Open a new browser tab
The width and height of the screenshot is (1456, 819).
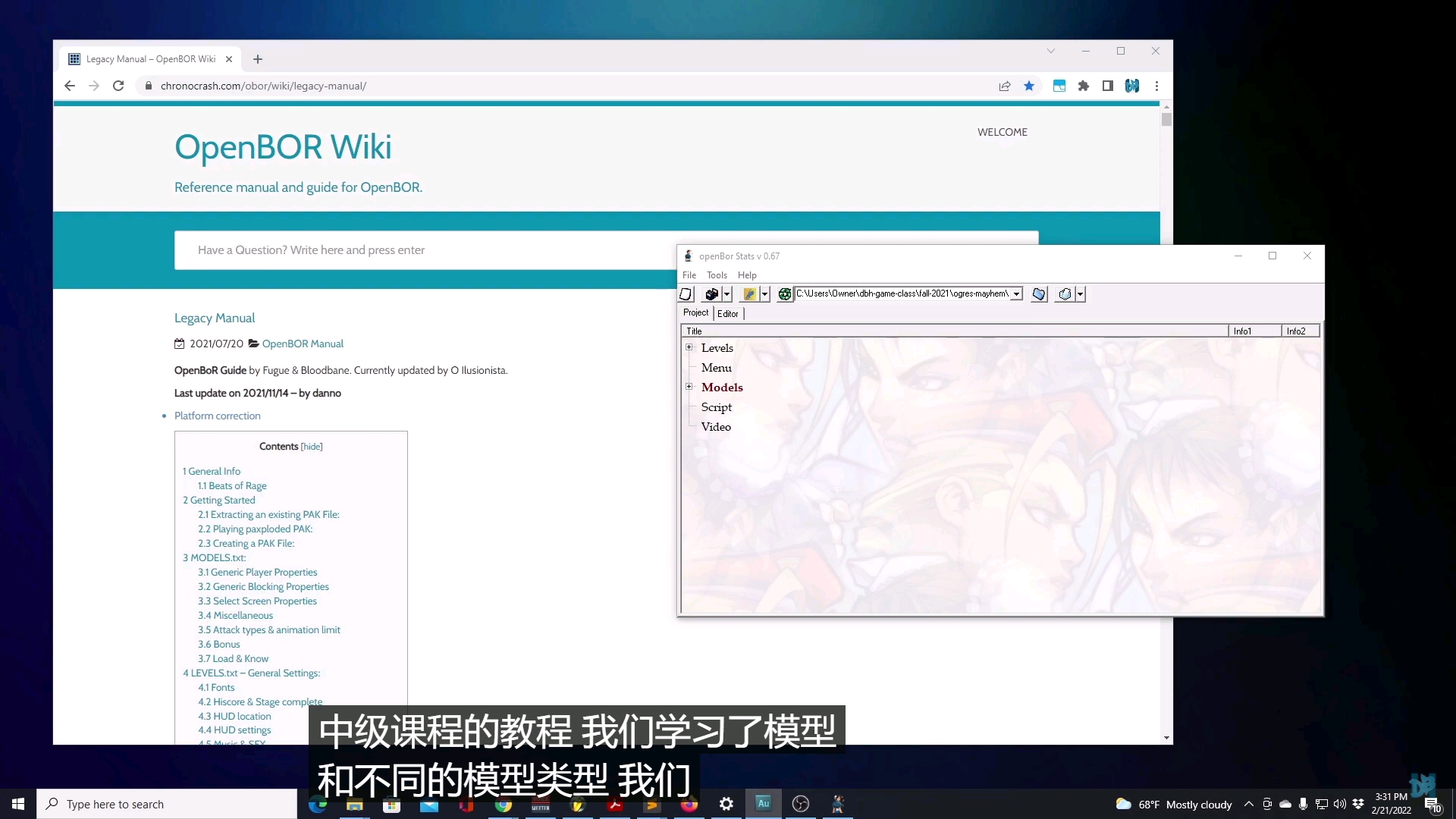258,59
